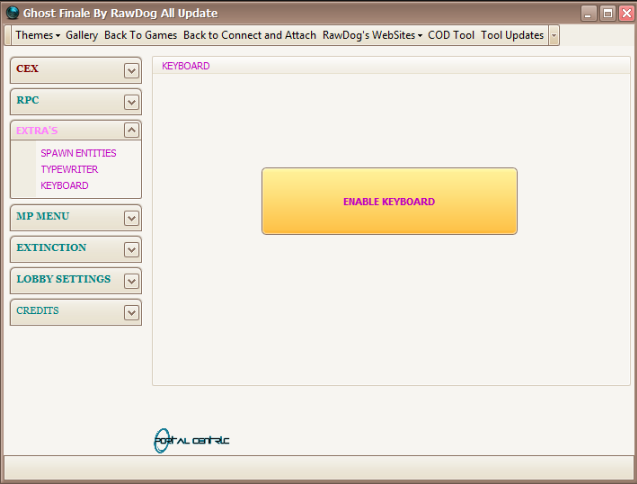Check for Tool Updates
Viewport: 637px width, 484px height.
pos(512,35)
